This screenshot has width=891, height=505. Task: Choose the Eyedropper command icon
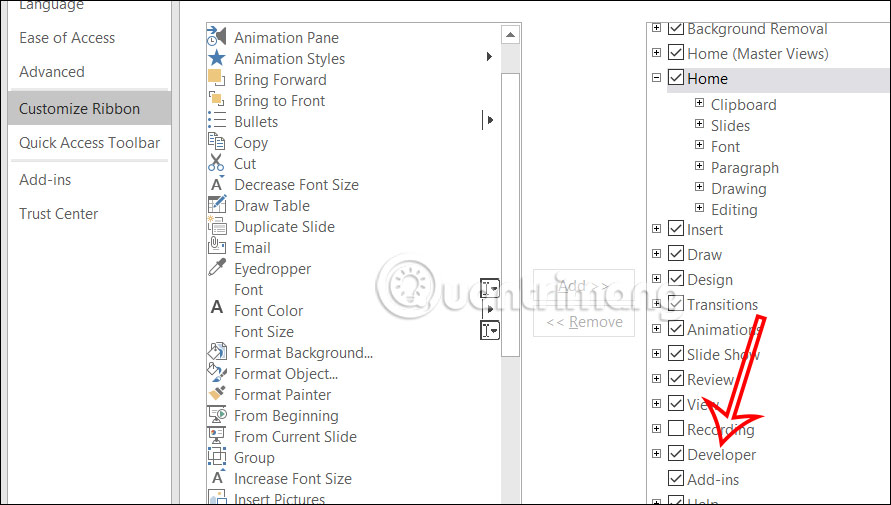tap(216, 268)
